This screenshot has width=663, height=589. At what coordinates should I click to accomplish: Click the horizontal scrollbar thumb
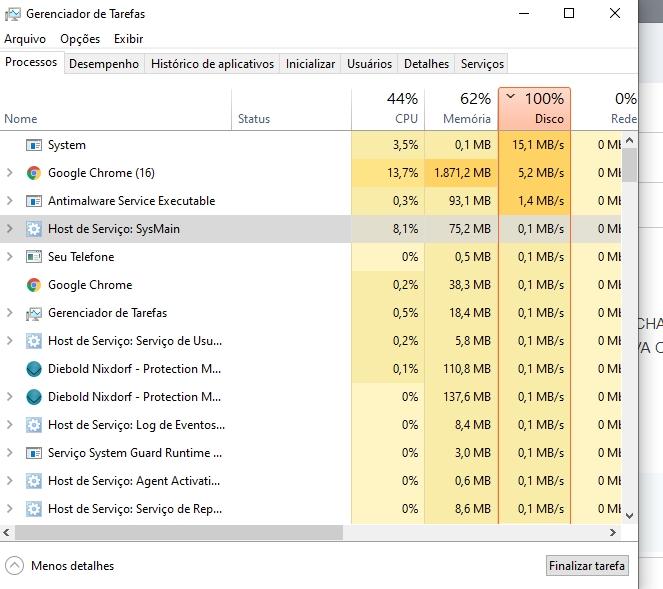179,533
